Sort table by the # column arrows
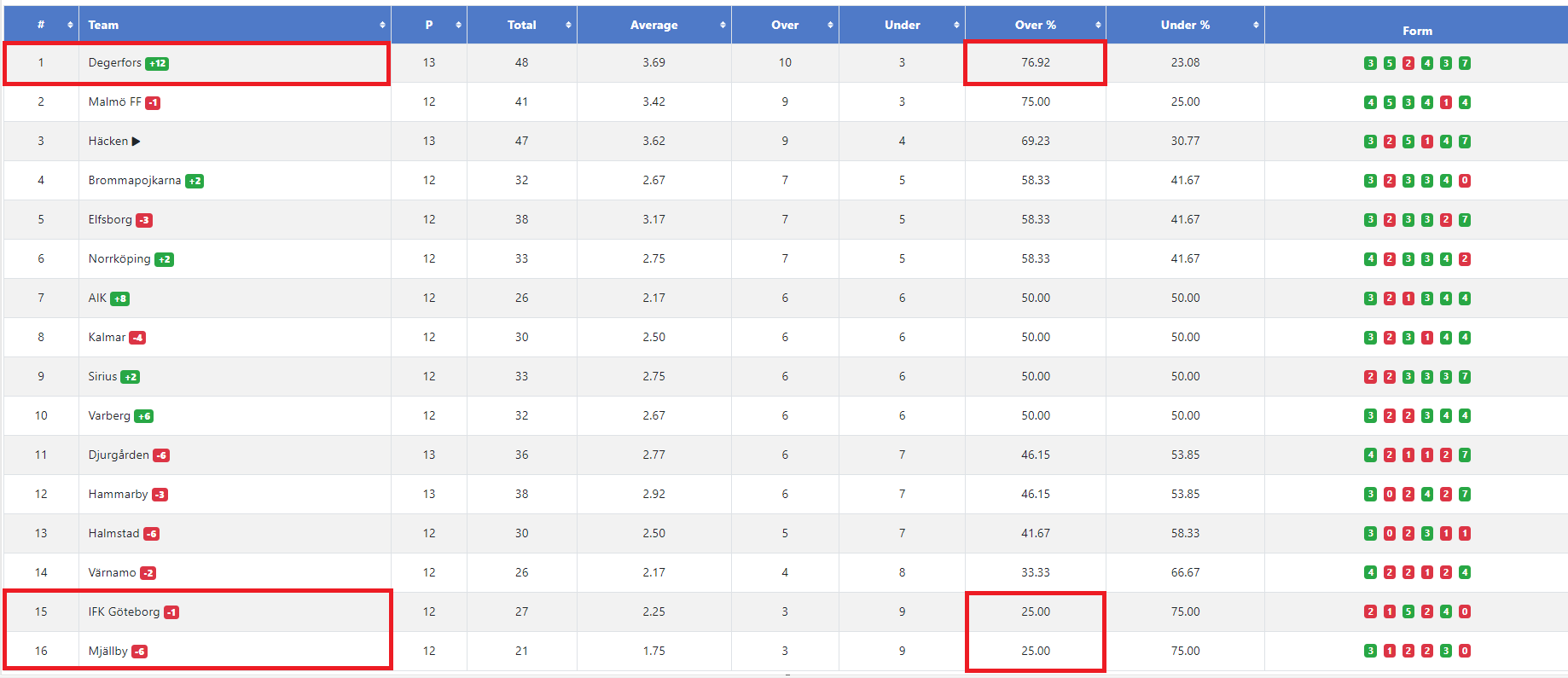Screen dimensions: 1568x678 click(70, 25)
